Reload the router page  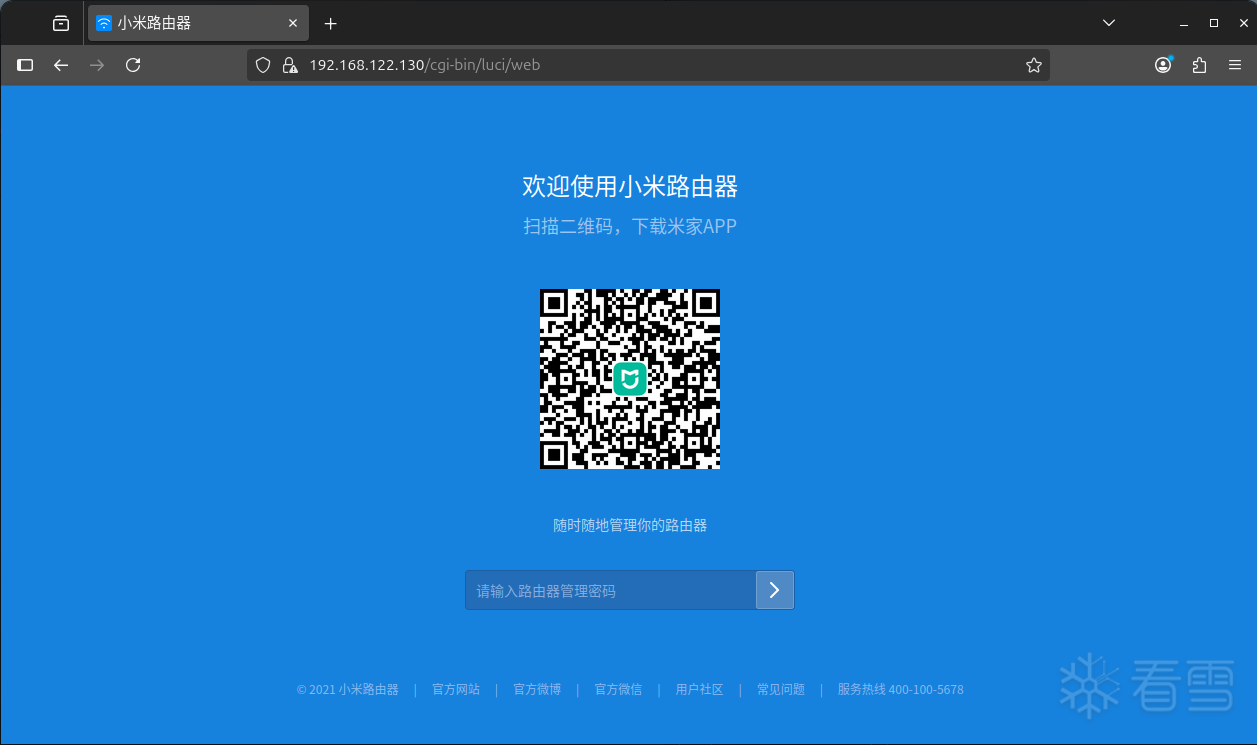click(133, 65)
